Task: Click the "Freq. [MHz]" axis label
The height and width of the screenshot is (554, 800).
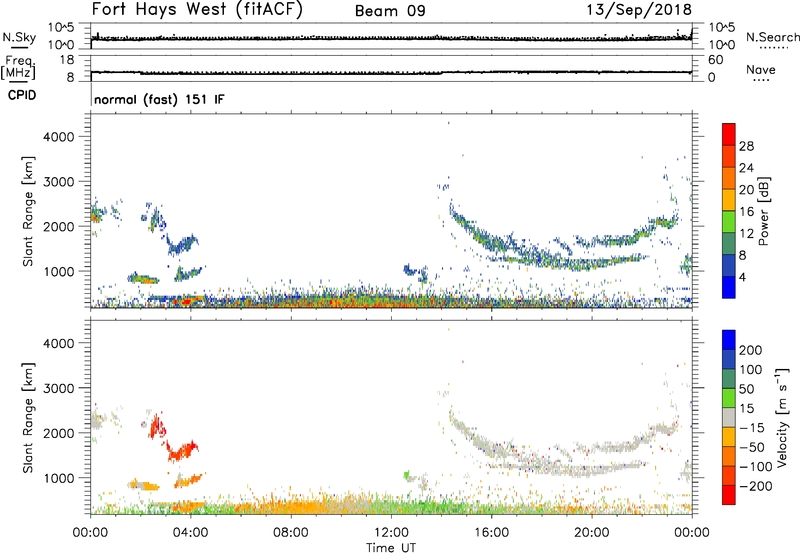Action: point(18,67)
